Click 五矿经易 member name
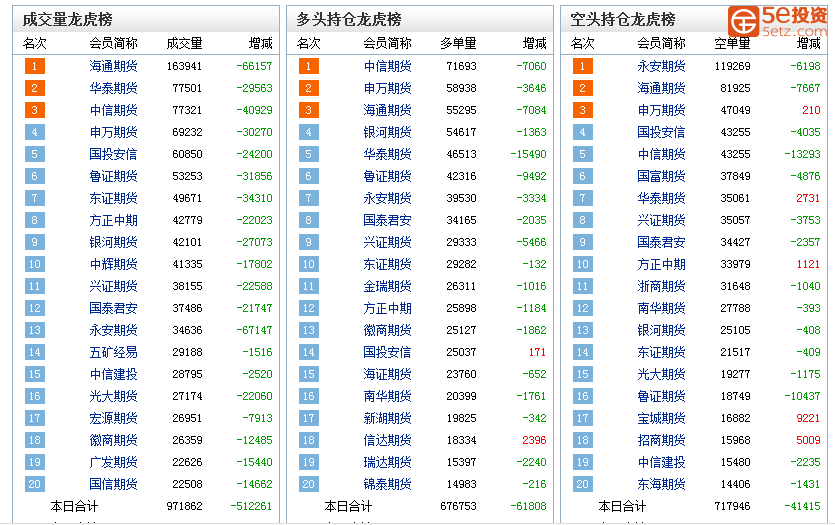835x525 pixels. 113,352
